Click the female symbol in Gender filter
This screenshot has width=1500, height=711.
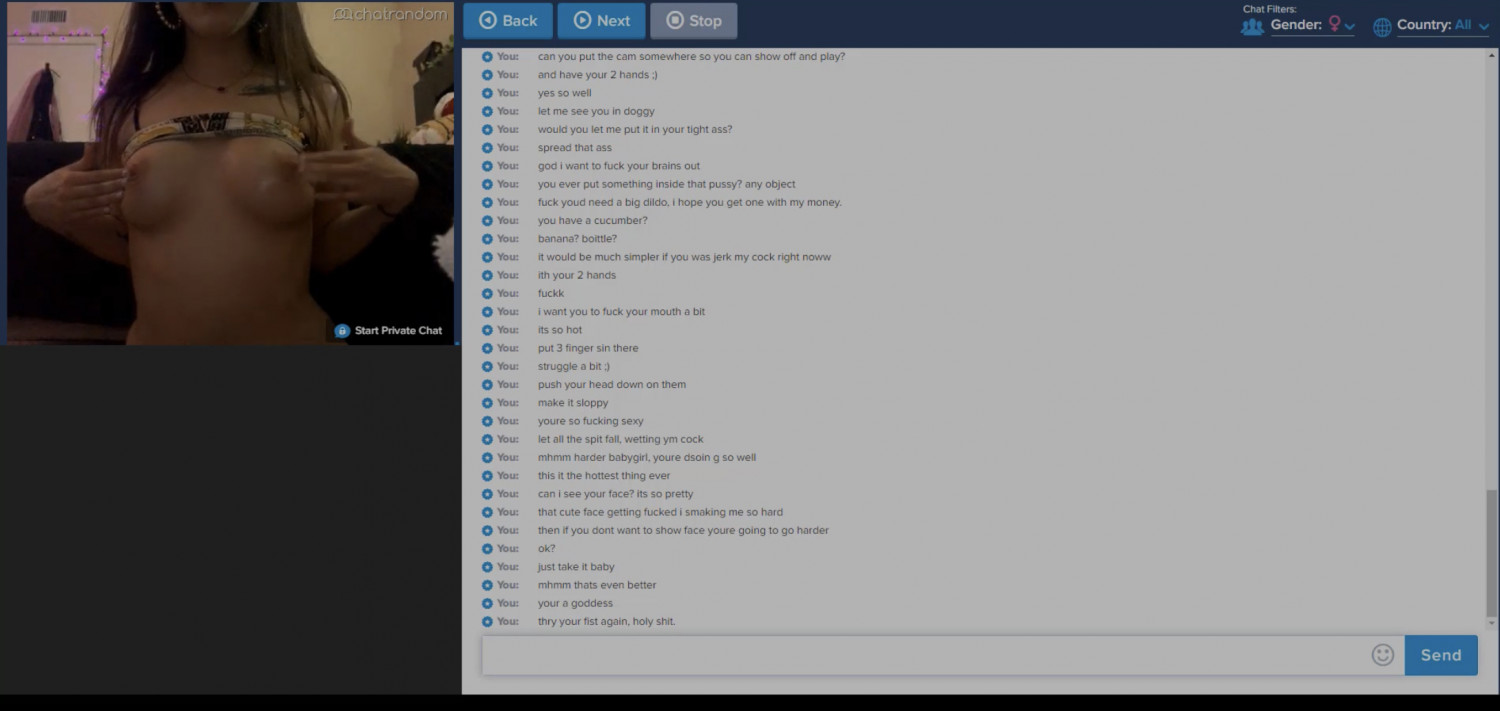click(1334, 24)
